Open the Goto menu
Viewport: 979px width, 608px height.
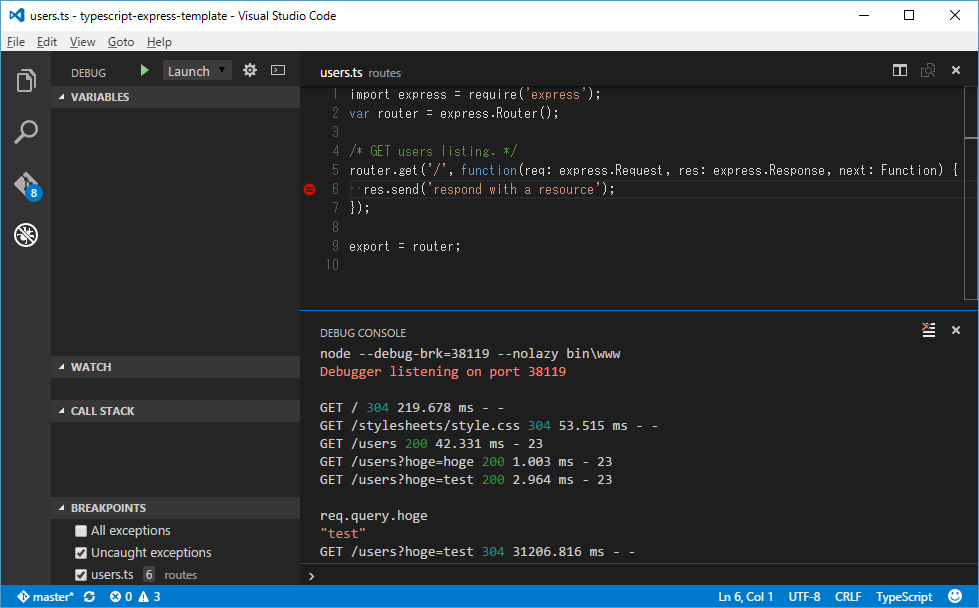(x=121, y=42)
